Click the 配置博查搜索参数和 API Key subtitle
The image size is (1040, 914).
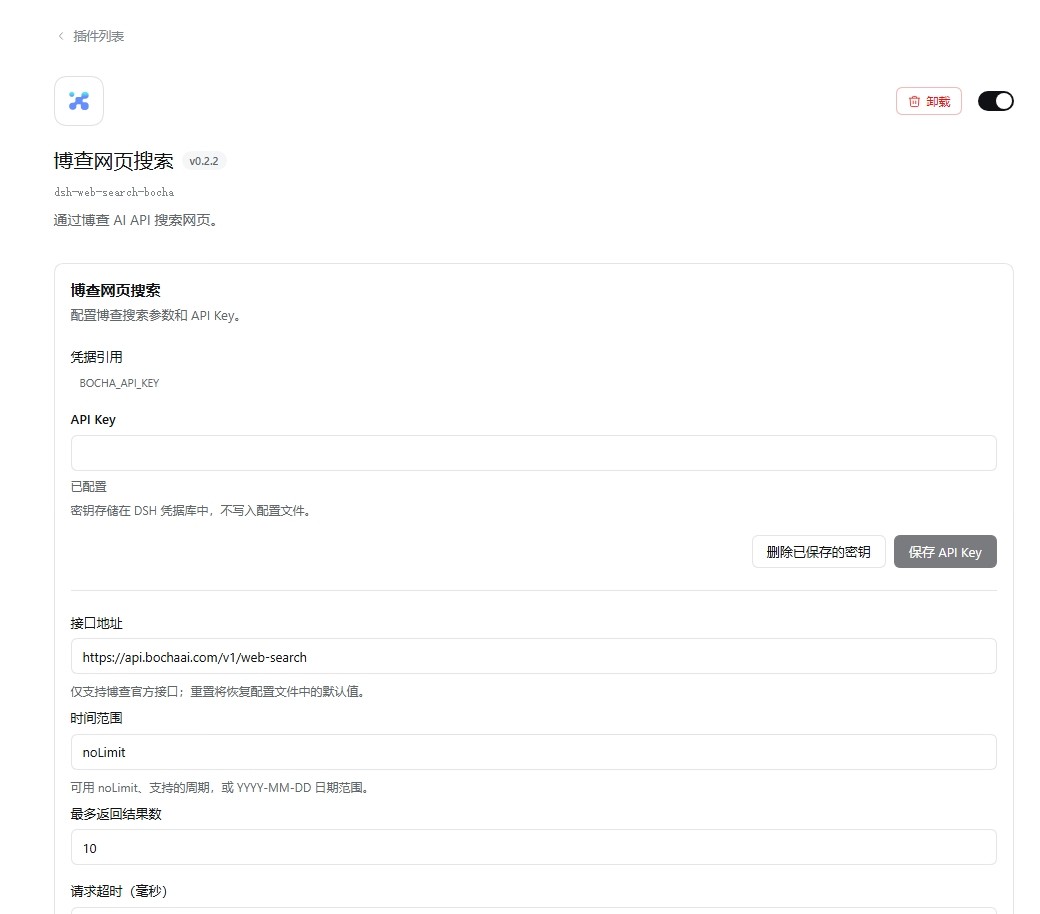click(155, 316)
